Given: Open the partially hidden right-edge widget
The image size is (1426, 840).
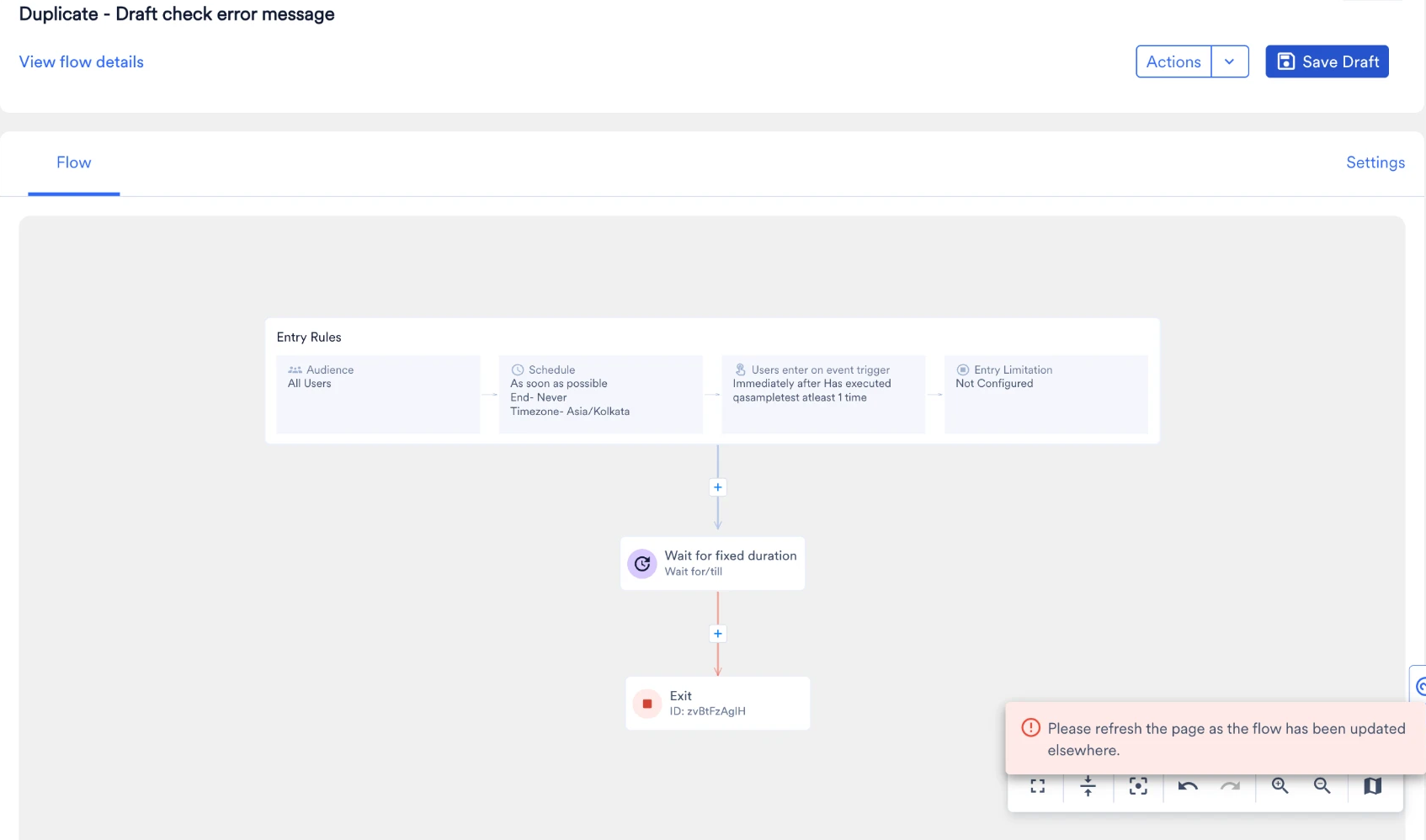Looking at the screenshot, I should point(1418,685).
